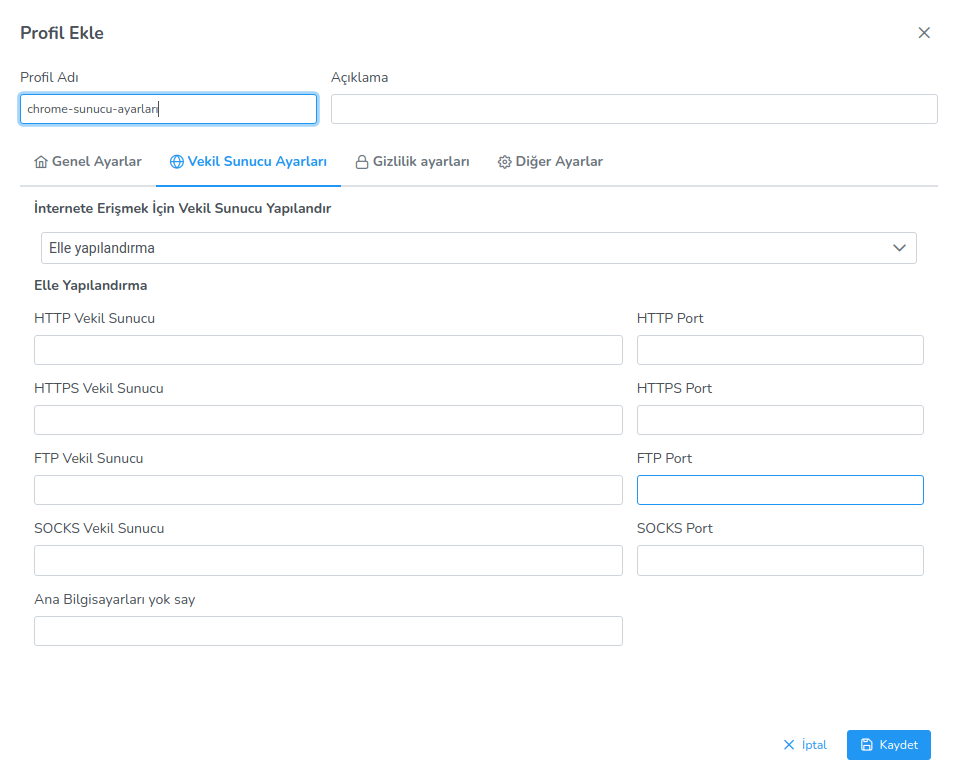
Task: Focus the Profil Adı input field
Action: point(168,109)
